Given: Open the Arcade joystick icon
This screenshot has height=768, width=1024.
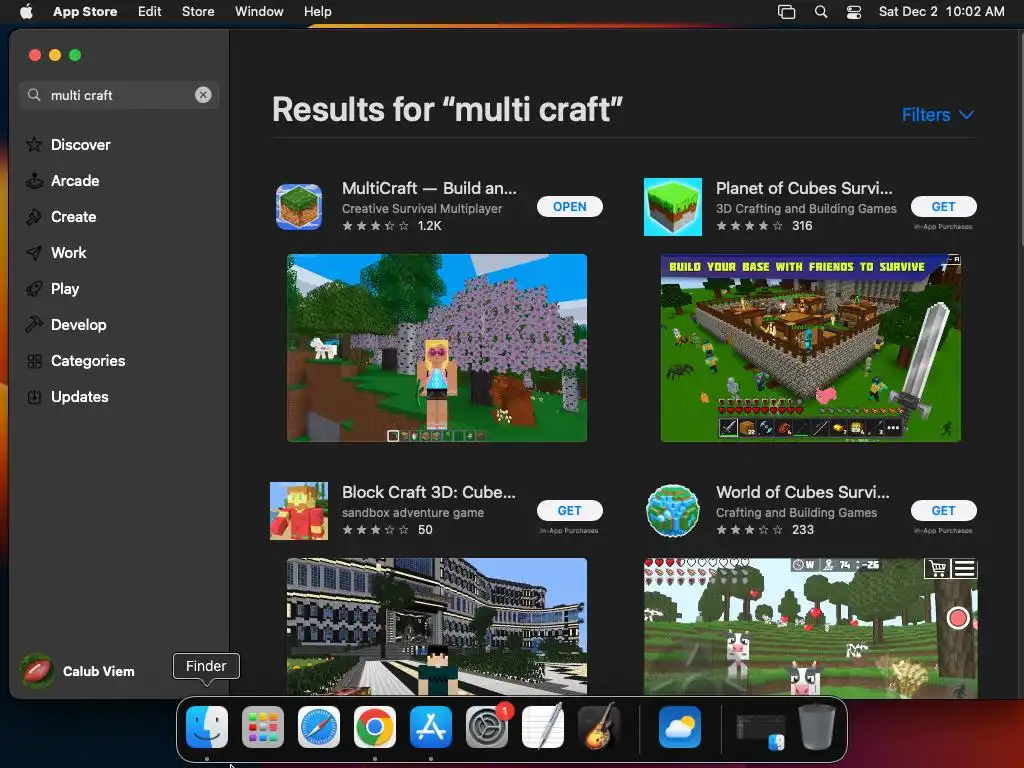Looking at the screenshot, I should tap(34, 181).
